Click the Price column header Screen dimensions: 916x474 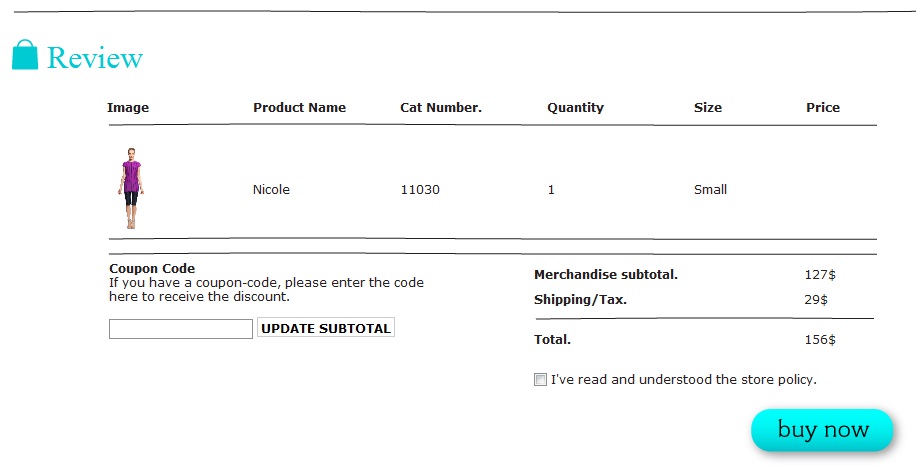823,108
